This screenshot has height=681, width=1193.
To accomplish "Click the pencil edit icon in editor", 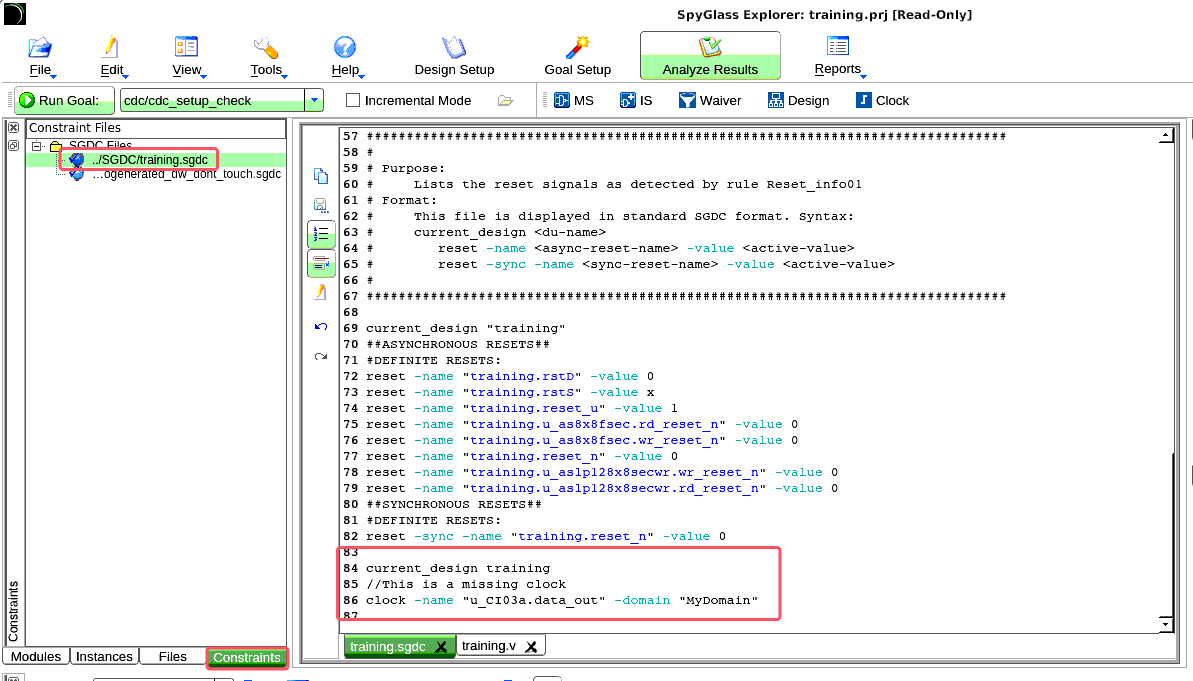I will coord(321,293).
